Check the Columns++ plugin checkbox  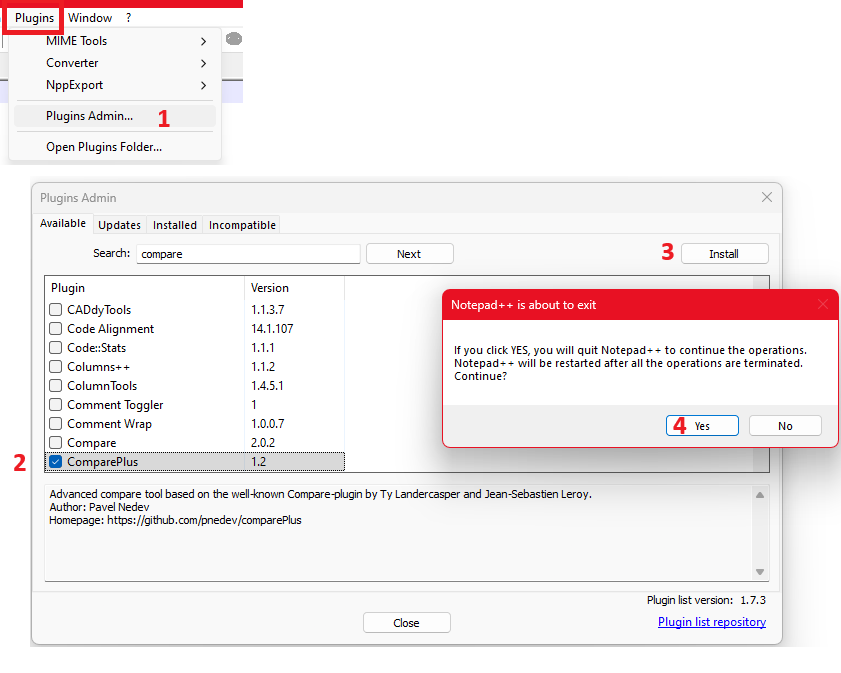pos(55,366)
